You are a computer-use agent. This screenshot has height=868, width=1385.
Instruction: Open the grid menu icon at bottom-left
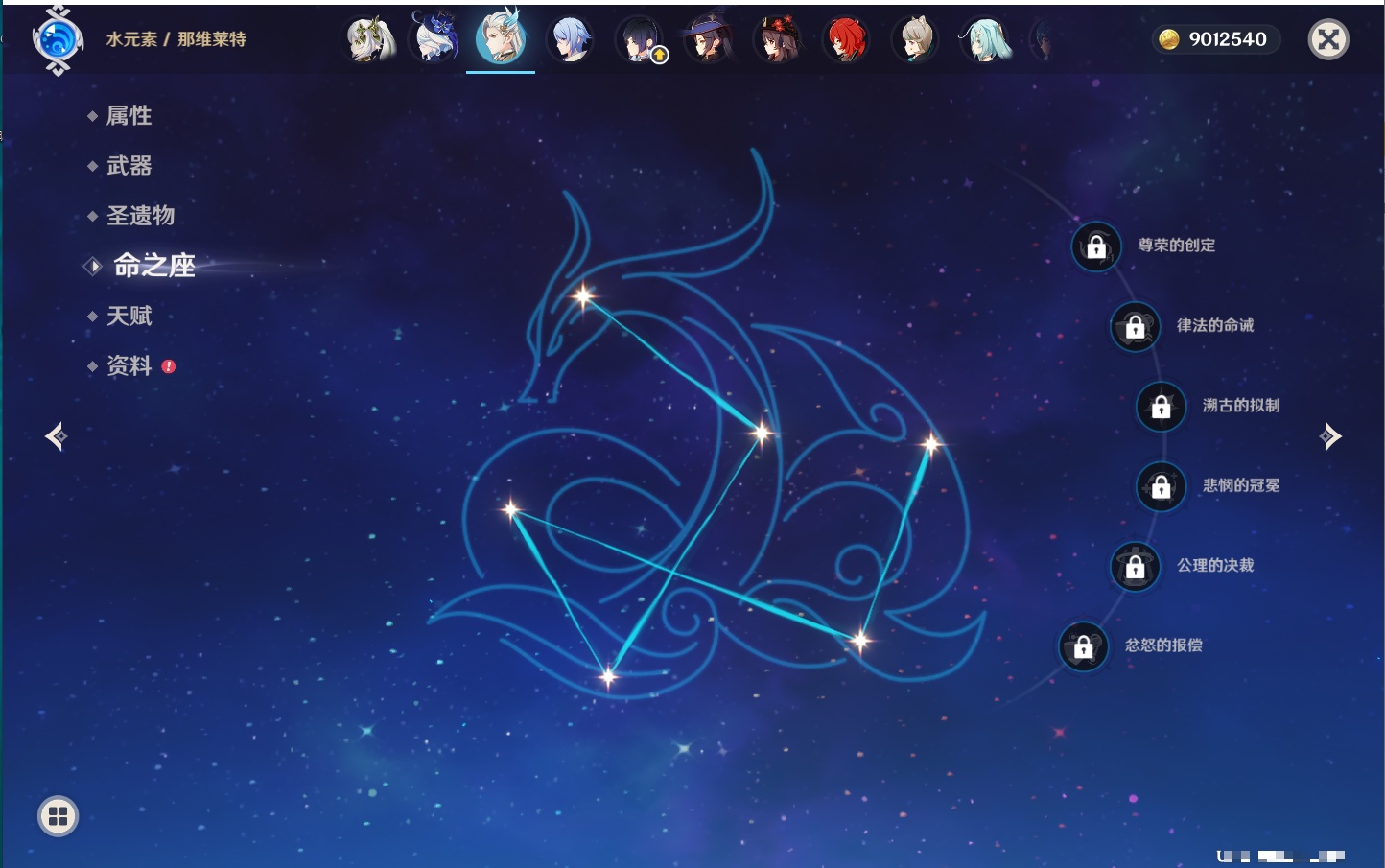click(58, 816)
